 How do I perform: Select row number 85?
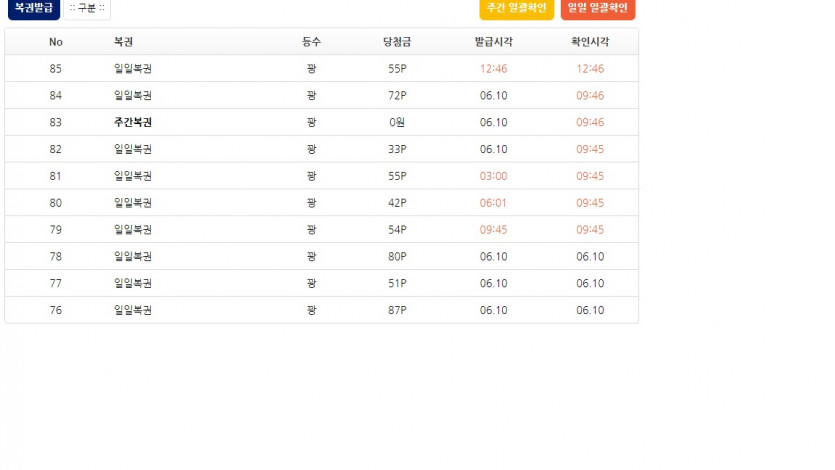(x=56, y=69)
